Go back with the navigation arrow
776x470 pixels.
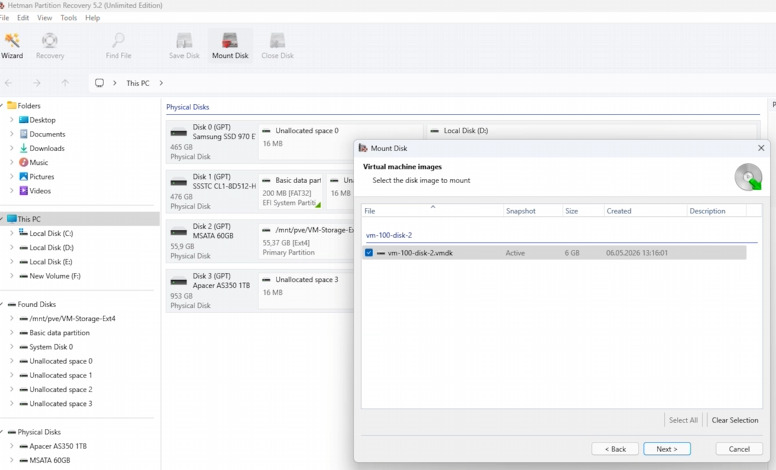pyautogui.click(x=8, y=83)
